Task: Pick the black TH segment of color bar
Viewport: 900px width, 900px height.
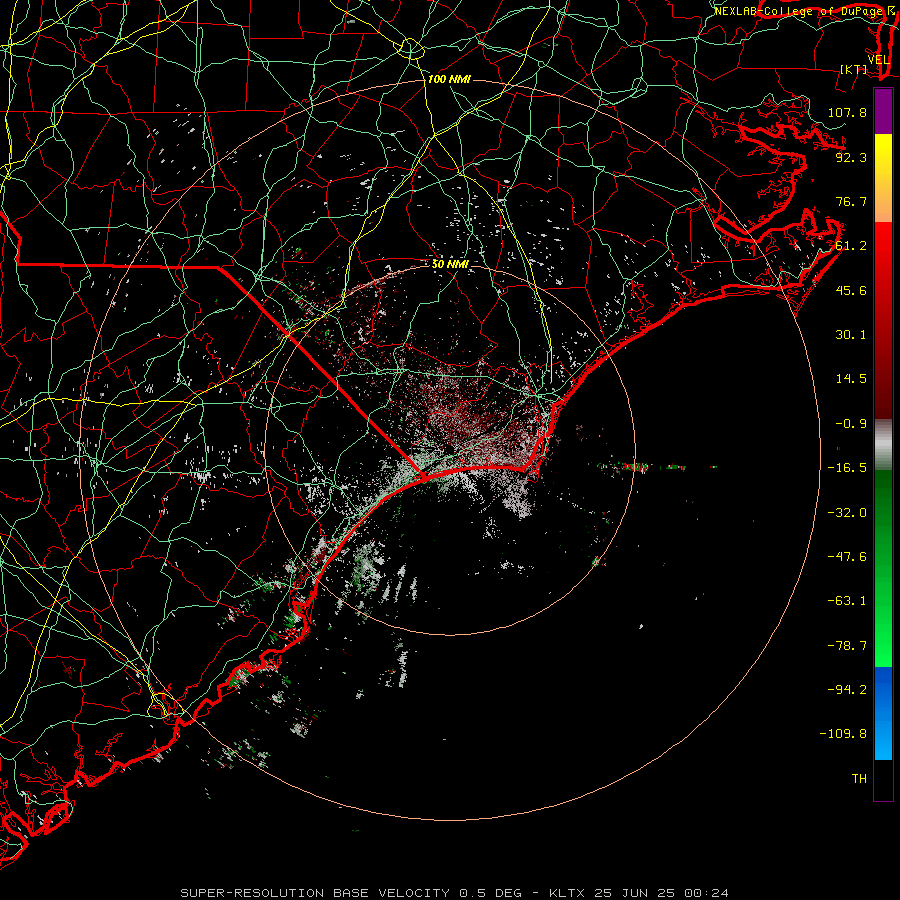Action: (883, 780)
